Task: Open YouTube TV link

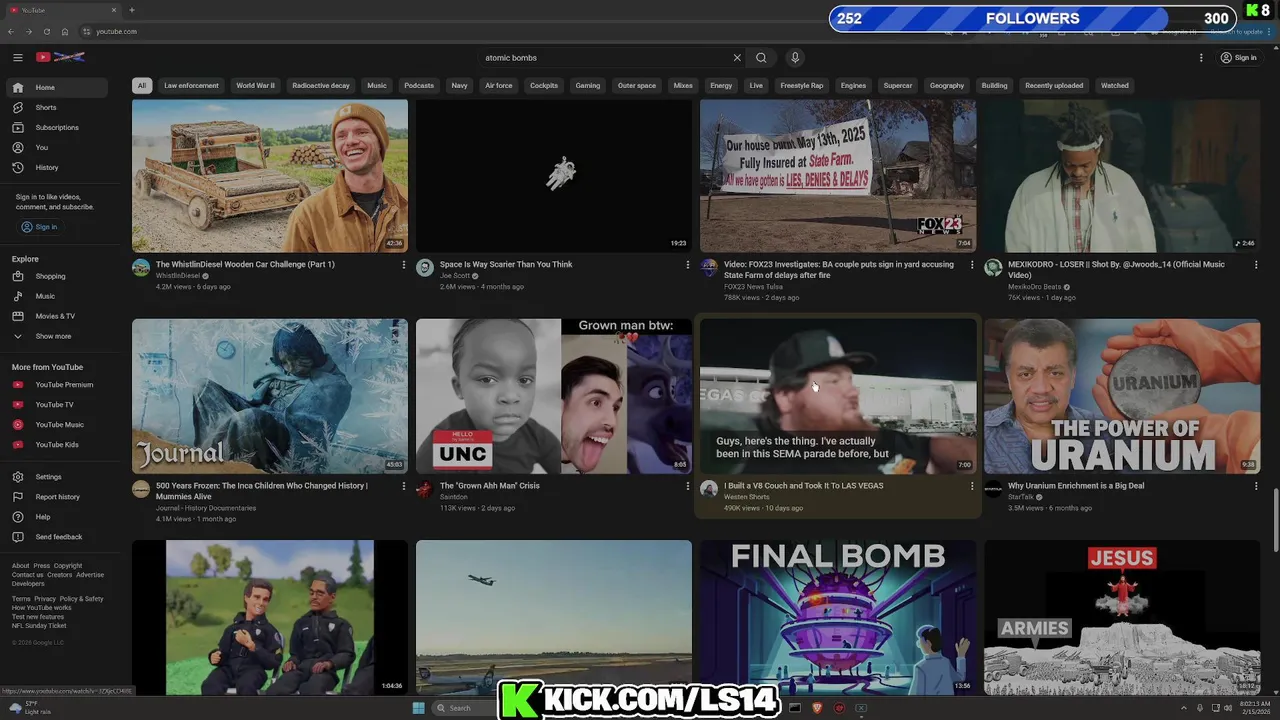Action: [x=57, y=404]
